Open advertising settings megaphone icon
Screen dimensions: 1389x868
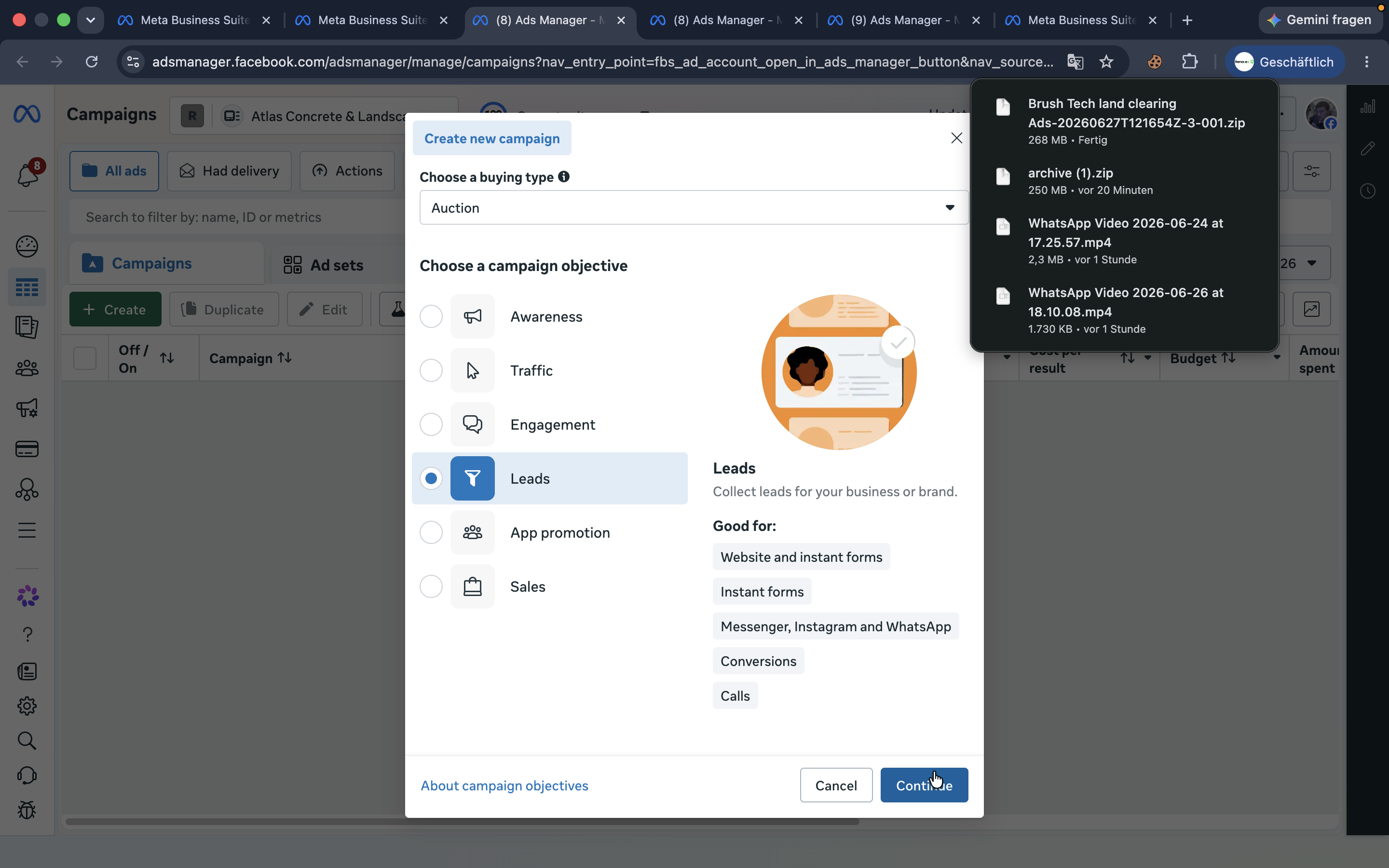pyautogui.click(x=27, y=408)
